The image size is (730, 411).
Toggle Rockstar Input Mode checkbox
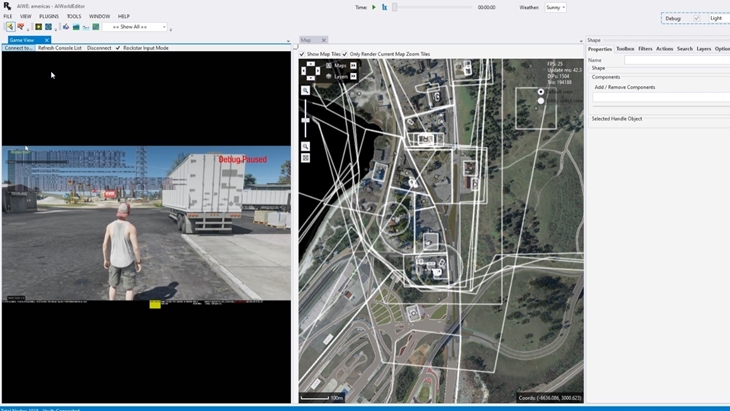(x=118, y=48)
